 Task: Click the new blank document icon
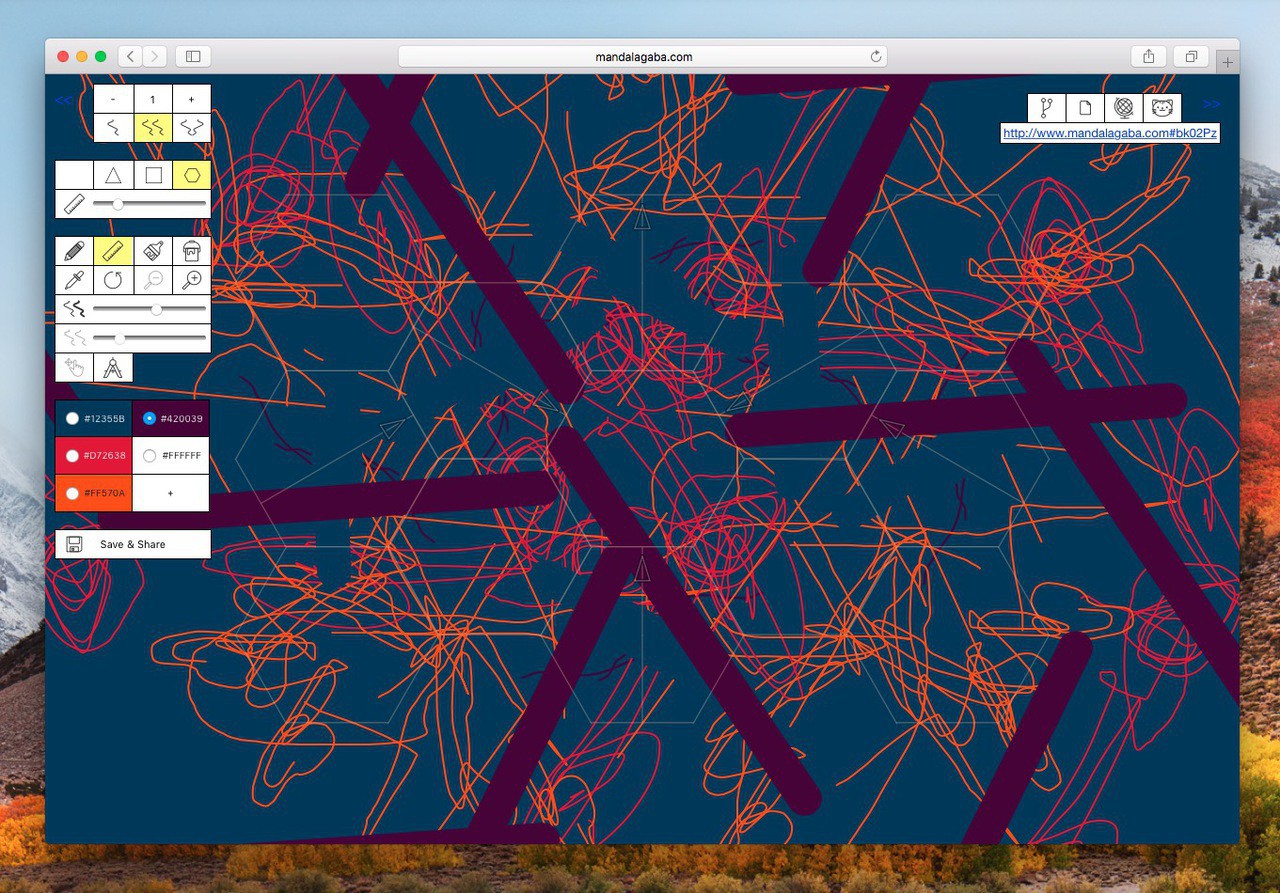point(1085,108)
